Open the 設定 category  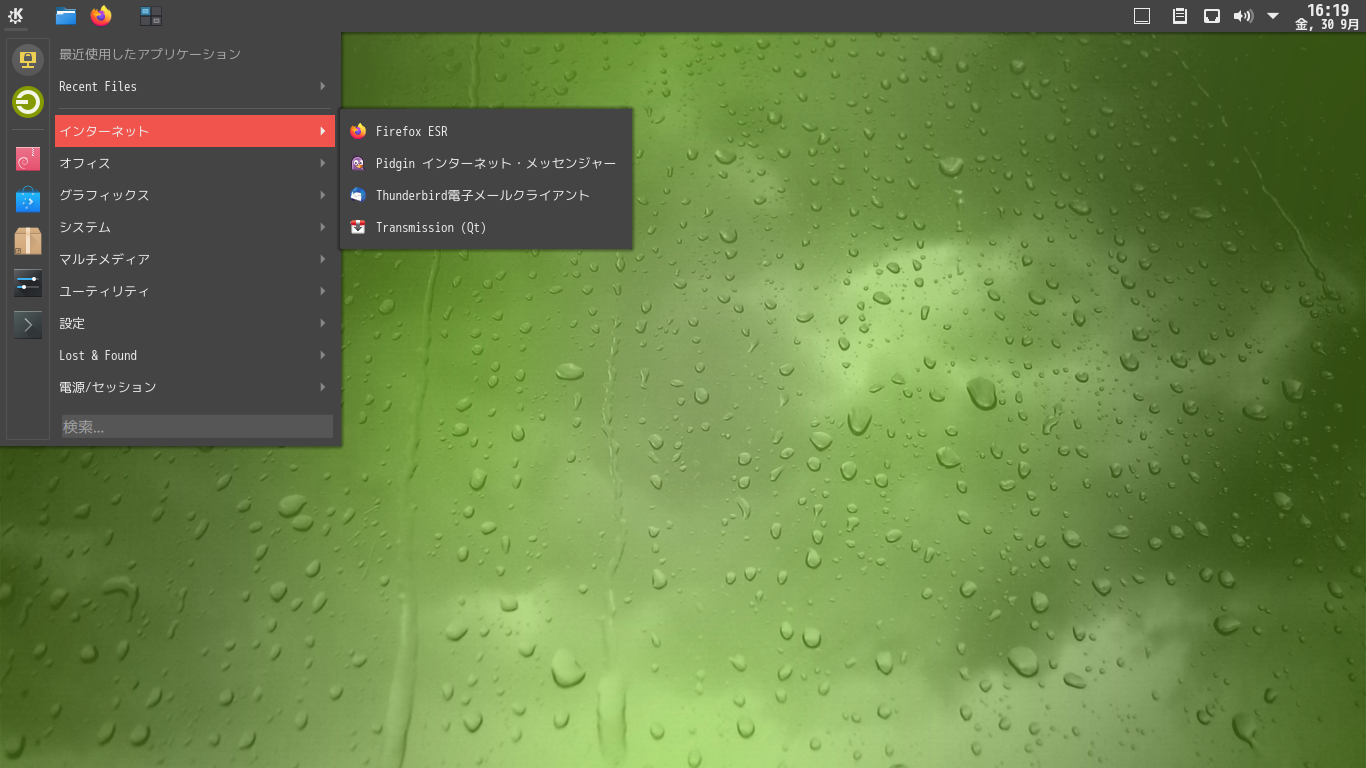click(x=195, y=323)
